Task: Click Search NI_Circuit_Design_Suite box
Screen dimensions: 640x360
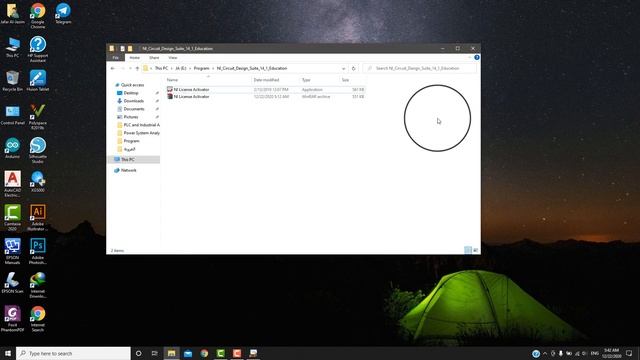Action: pos(420,68)
